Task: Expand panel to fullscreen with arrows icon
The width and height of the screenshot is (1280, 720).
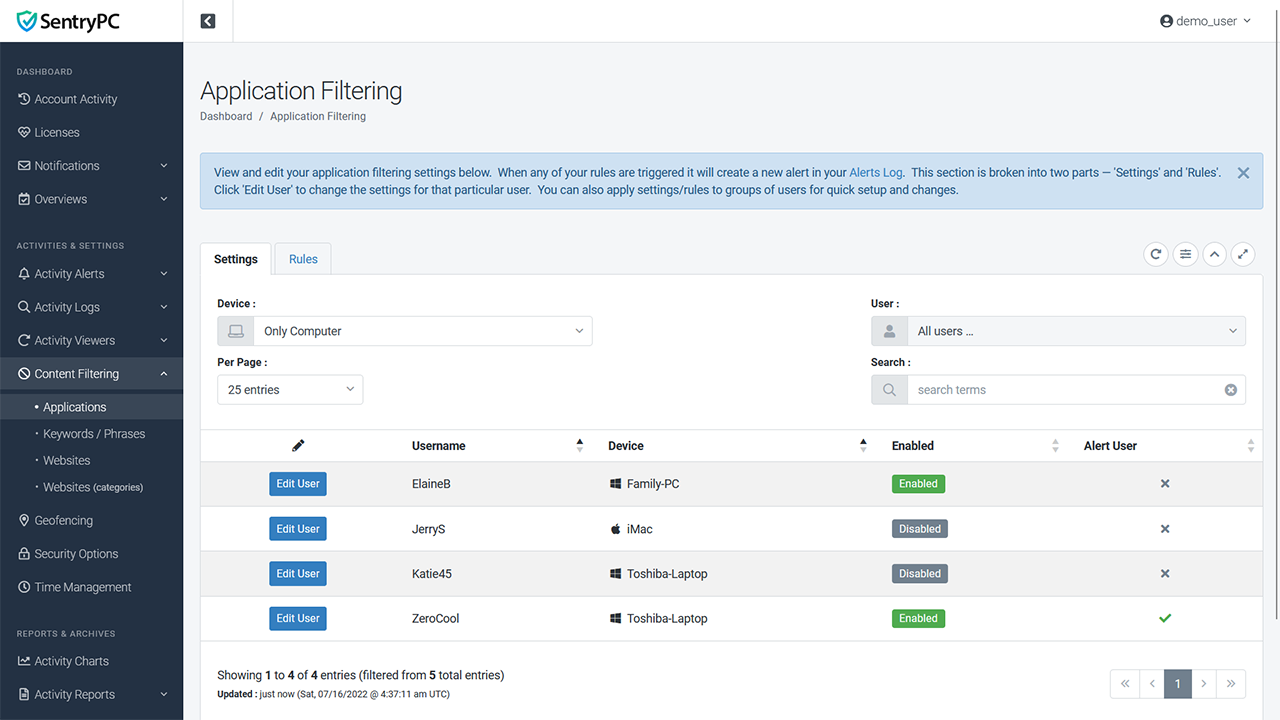Action: [1242, 254]
